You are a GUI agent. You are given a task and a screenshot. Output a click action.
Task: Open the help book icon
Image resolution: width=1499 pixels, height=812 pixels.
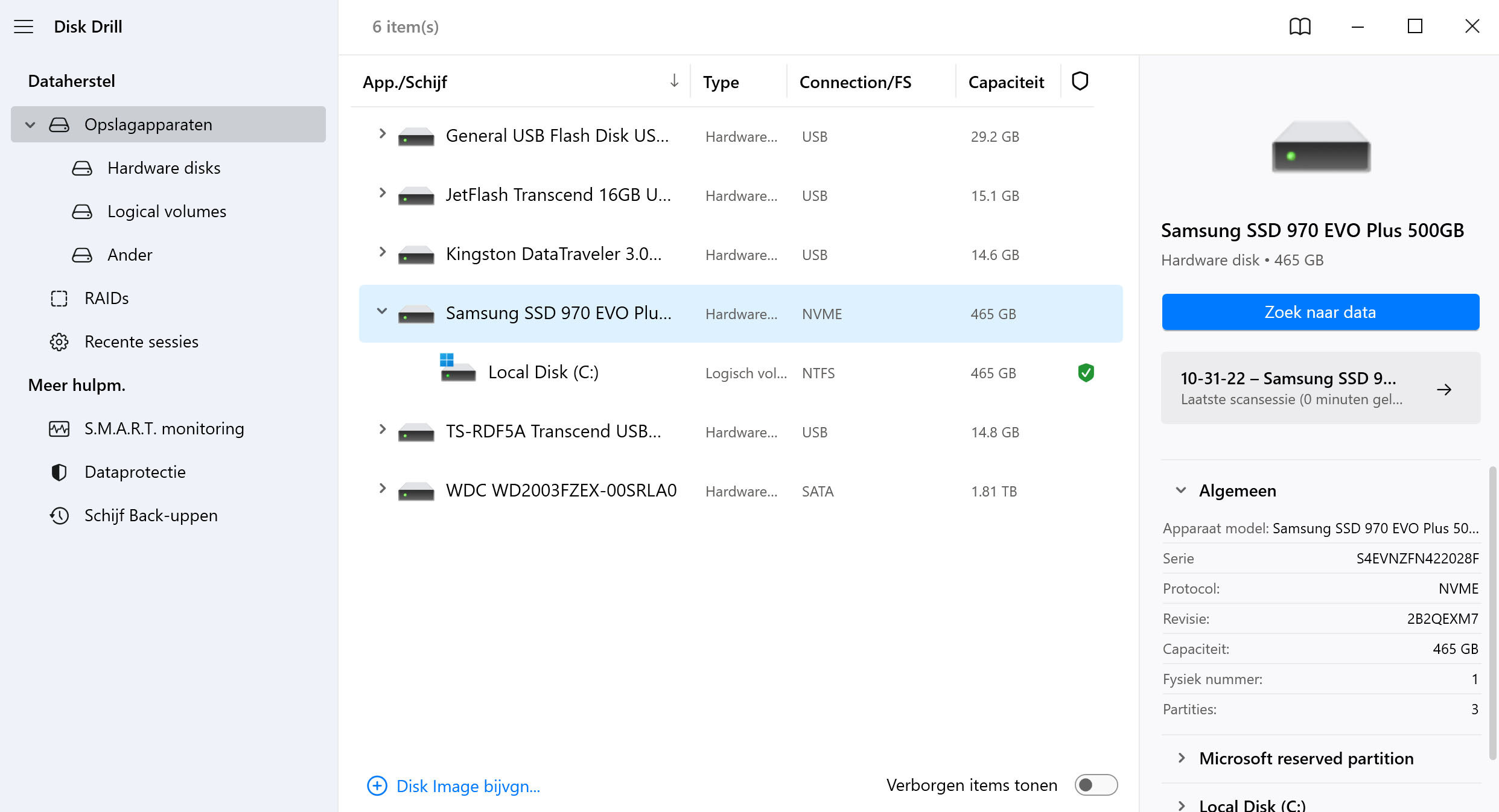[1300, 27]
